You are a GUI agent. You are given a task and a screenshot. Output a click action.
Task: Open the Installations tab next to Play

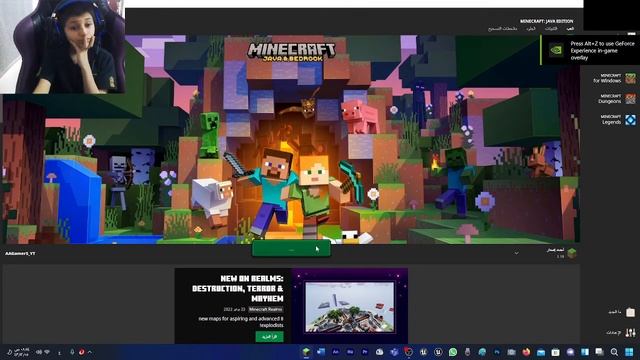pyautogui.click(x=551, y=29)
